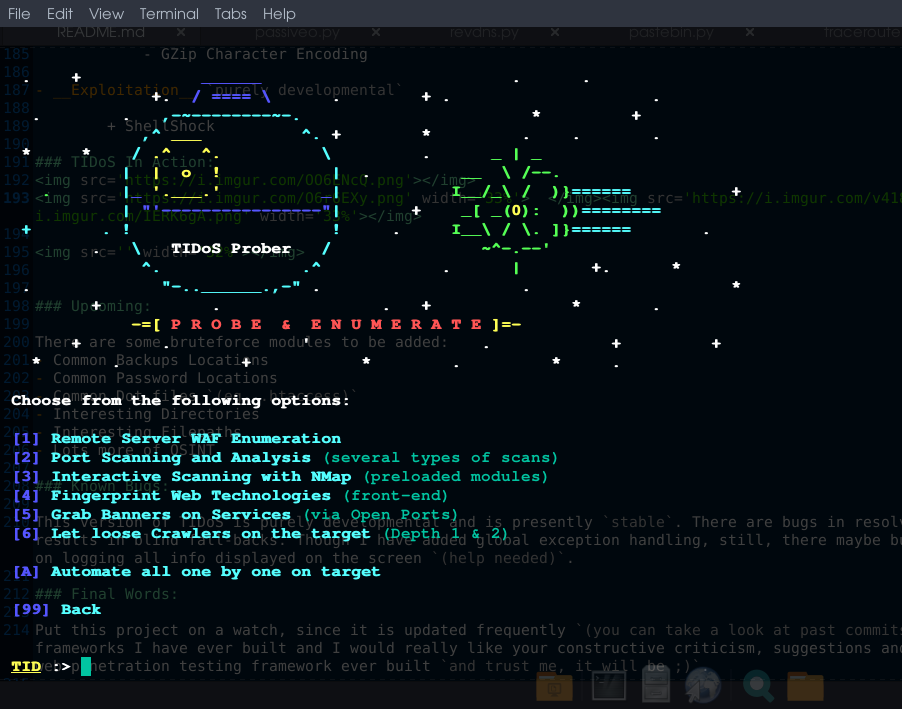The height and width of the screenshot is (709, 902).
Task: Click 'GZip Character Encoding' line in editor
Action: point(263,54)
